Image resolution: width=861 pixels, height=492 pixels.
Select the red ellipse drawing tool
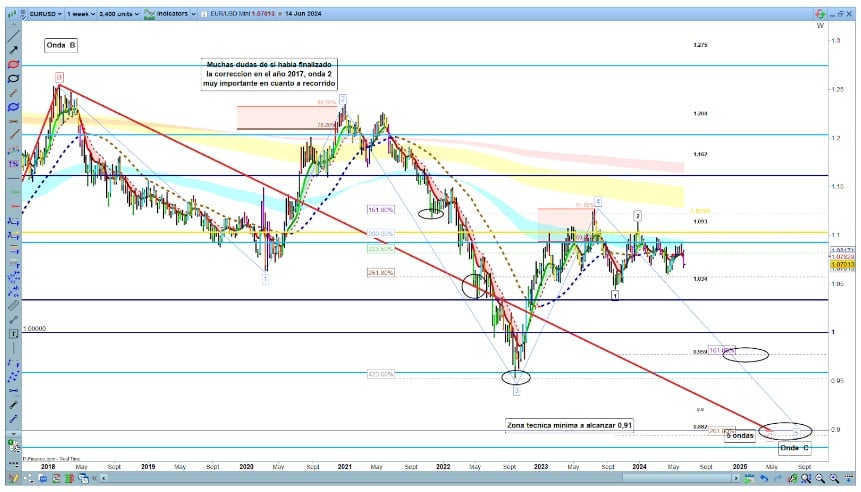pos(13,62)
